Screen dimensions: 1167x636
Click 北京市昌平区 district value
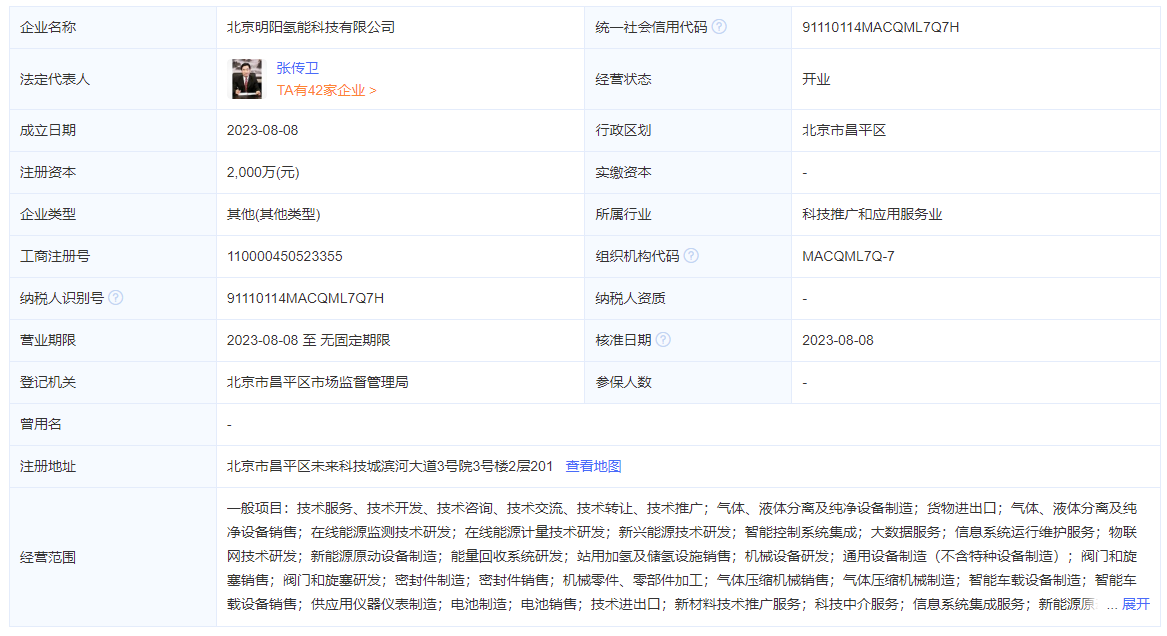(844, 130)
